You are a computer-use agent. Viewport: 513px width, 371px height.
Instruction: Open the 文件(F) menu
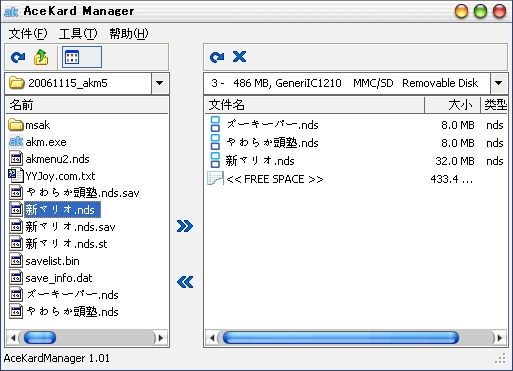pyautogui.click(x=28, y=33)
